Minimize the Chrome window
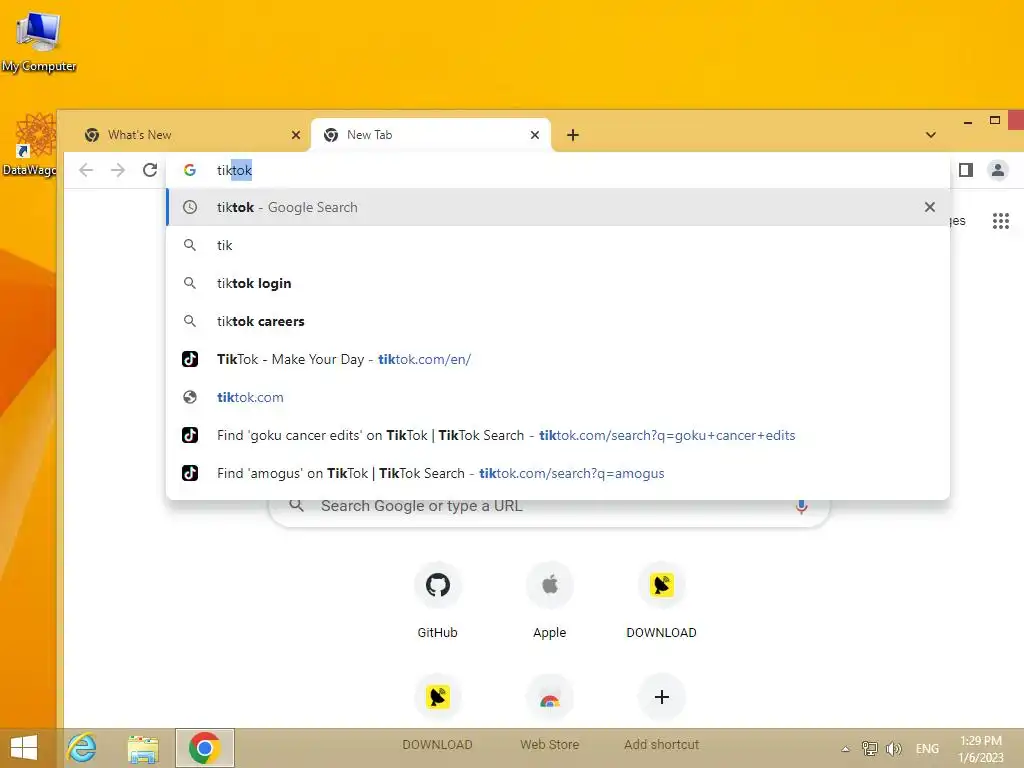 (968, 121)
